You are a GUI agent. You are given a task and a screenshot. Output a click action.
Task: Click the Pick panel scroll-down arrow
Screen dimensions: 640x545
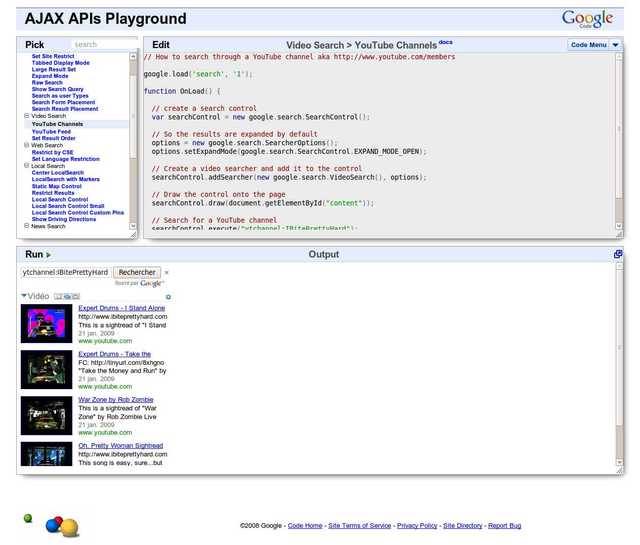point(133,226)
